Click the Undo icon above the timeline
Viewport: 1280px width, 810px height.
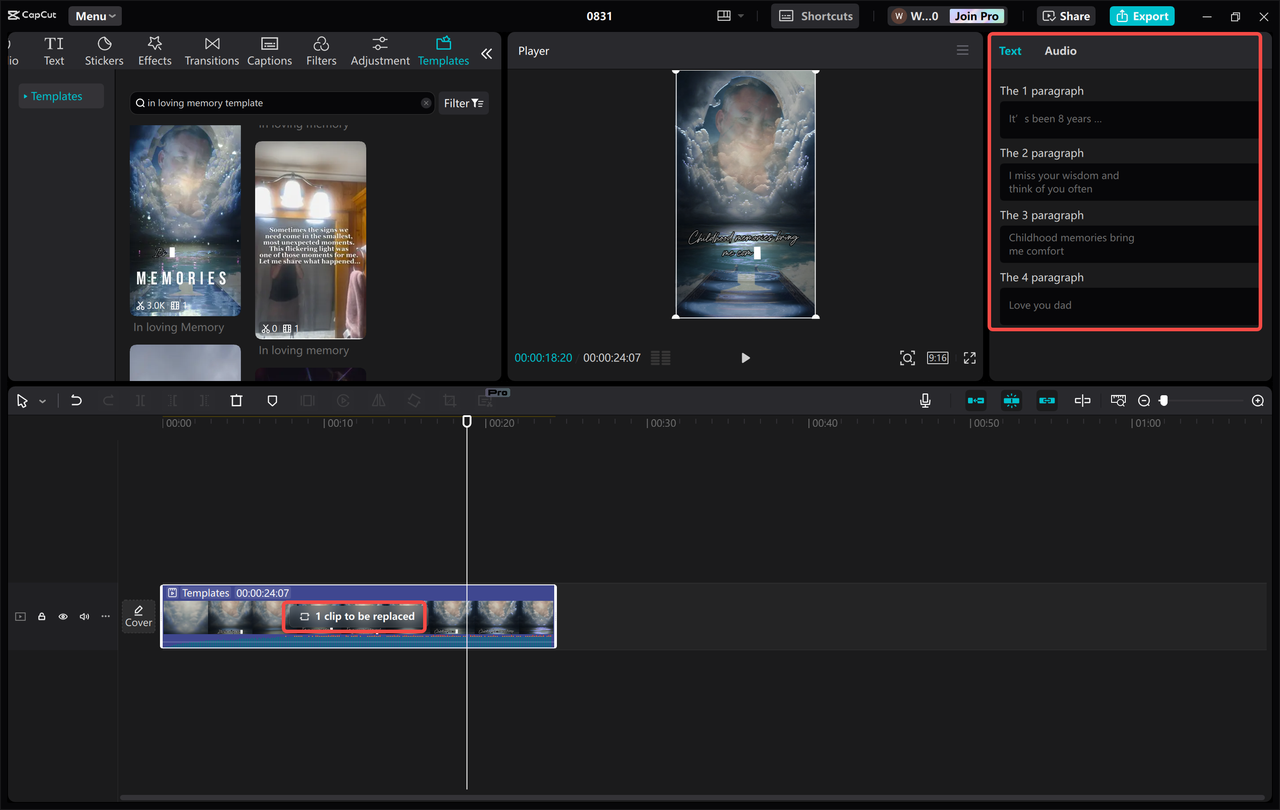pyautogui.click(x=76, y=400)
